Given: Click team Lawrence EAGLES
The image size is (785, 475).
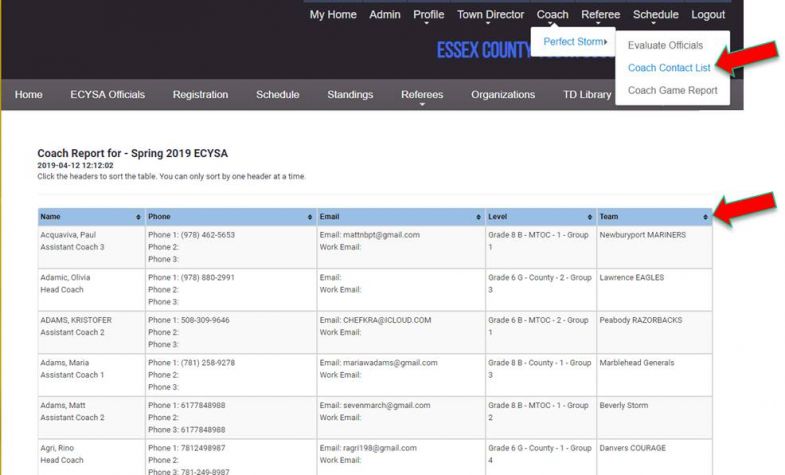Looking at the screenshot, I should point(632,277).
